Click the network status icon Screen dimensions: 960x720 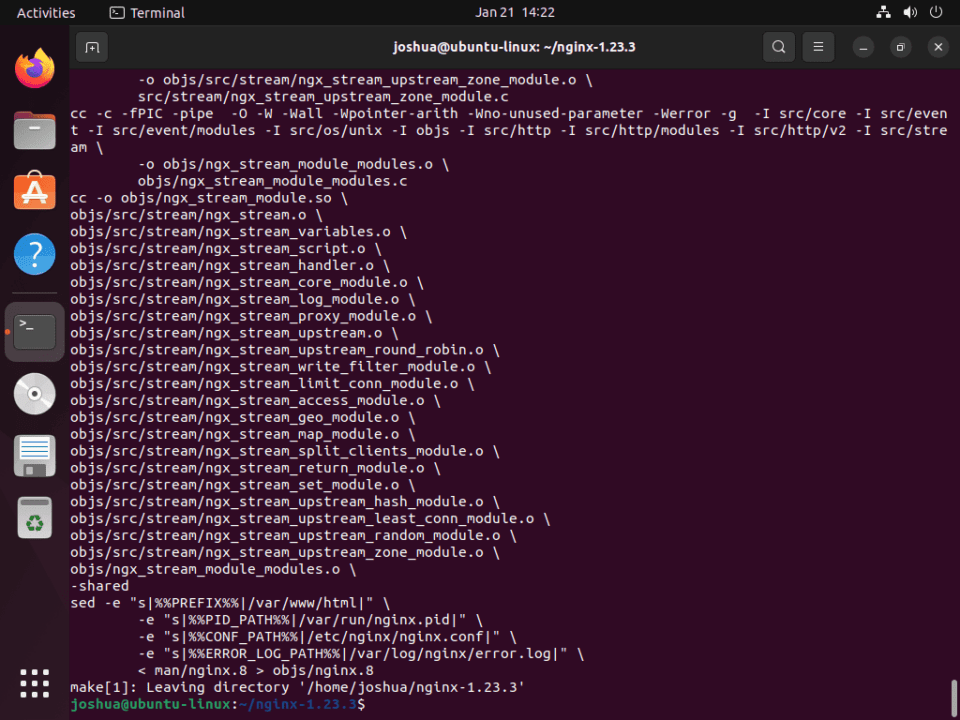(883, 12)
